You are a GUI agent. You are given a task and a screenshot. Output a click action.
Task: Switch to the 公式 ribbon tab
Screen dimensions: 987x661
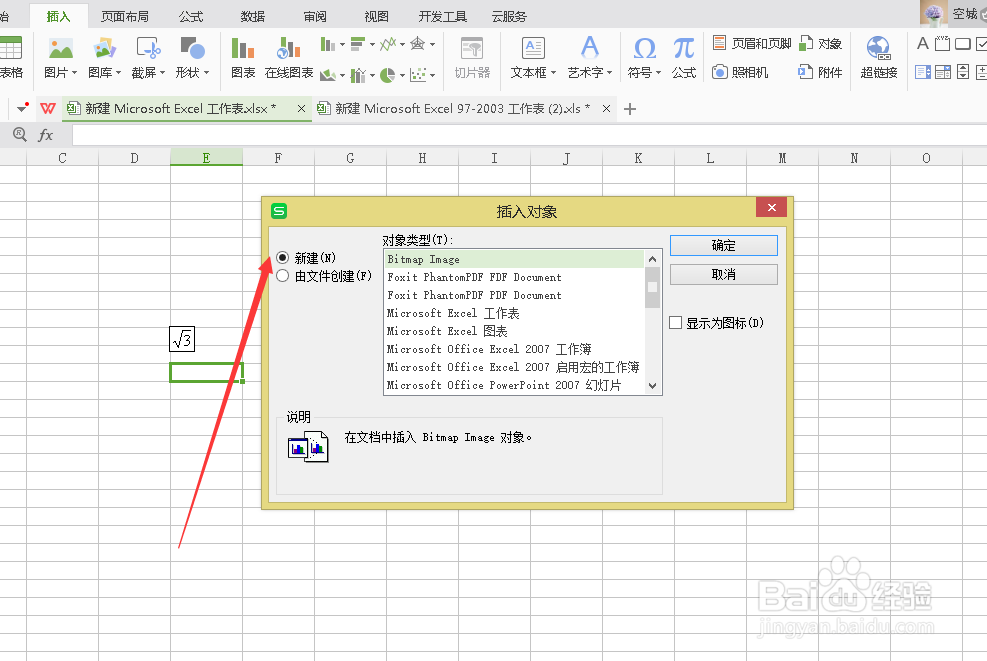[x=191, y=16]
